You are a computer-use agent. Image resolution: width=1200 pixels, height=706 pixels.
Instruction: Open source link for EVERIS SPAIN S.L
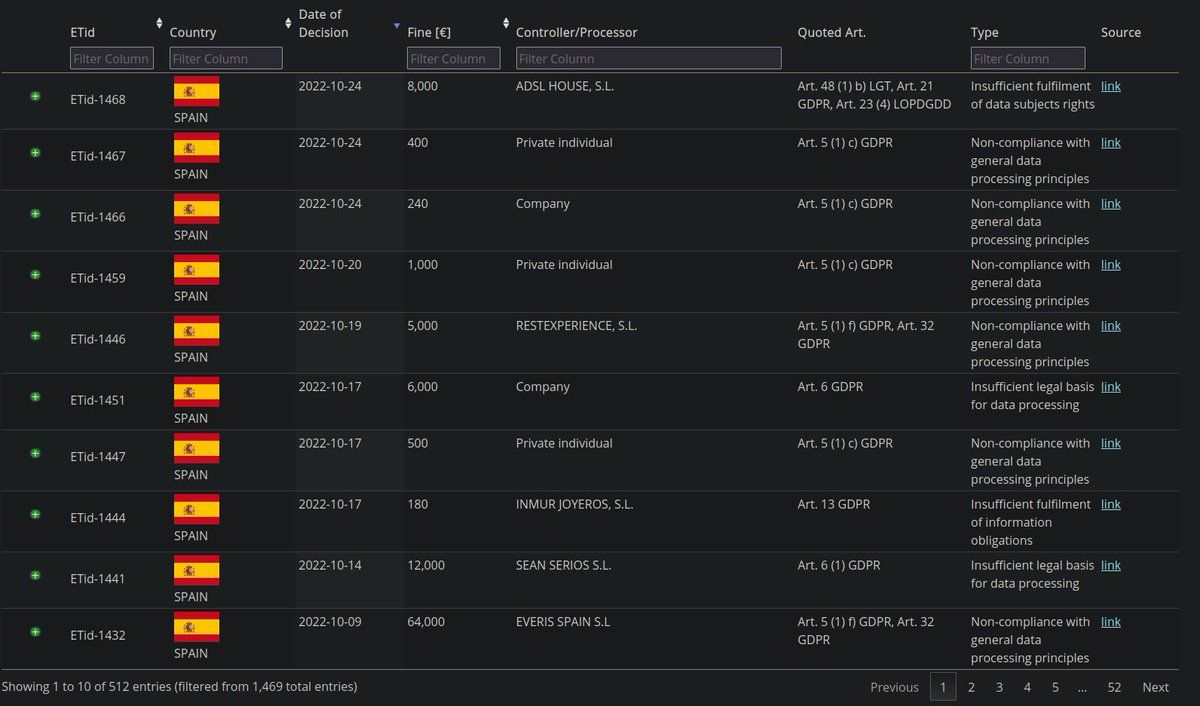[1111, 621]
